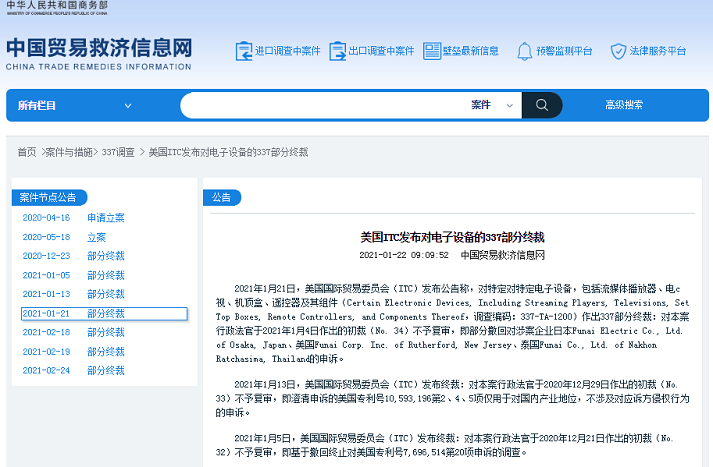Image resolution: width=713 pixels, height=467 pixels.
Task: Open 2021-02-18 部分终裁 entry
Action: click(74, 332)
